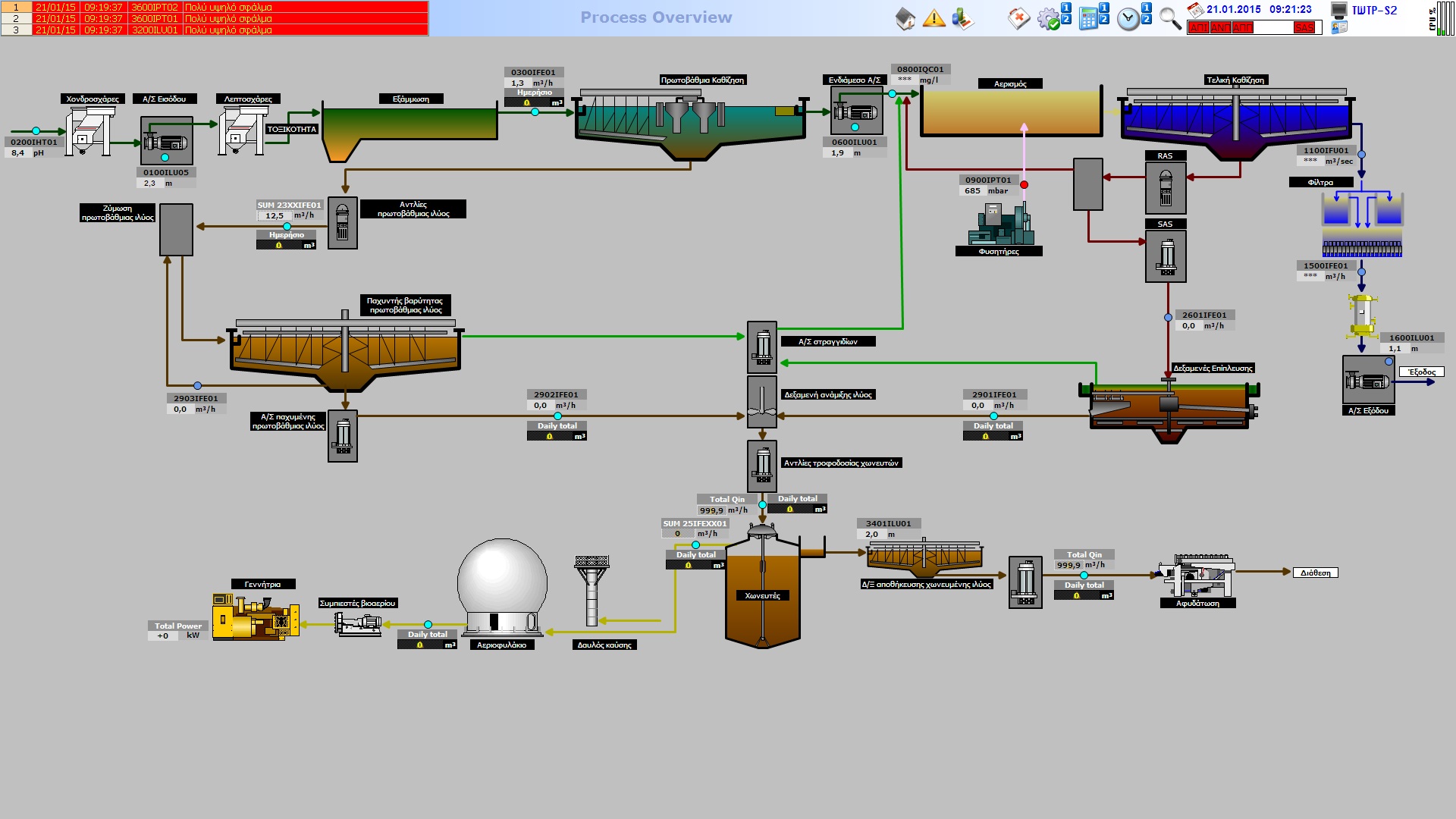Click the Διάθεση output box
The height and width of the screenshot is (819, 1456).
click(1315, 573)
